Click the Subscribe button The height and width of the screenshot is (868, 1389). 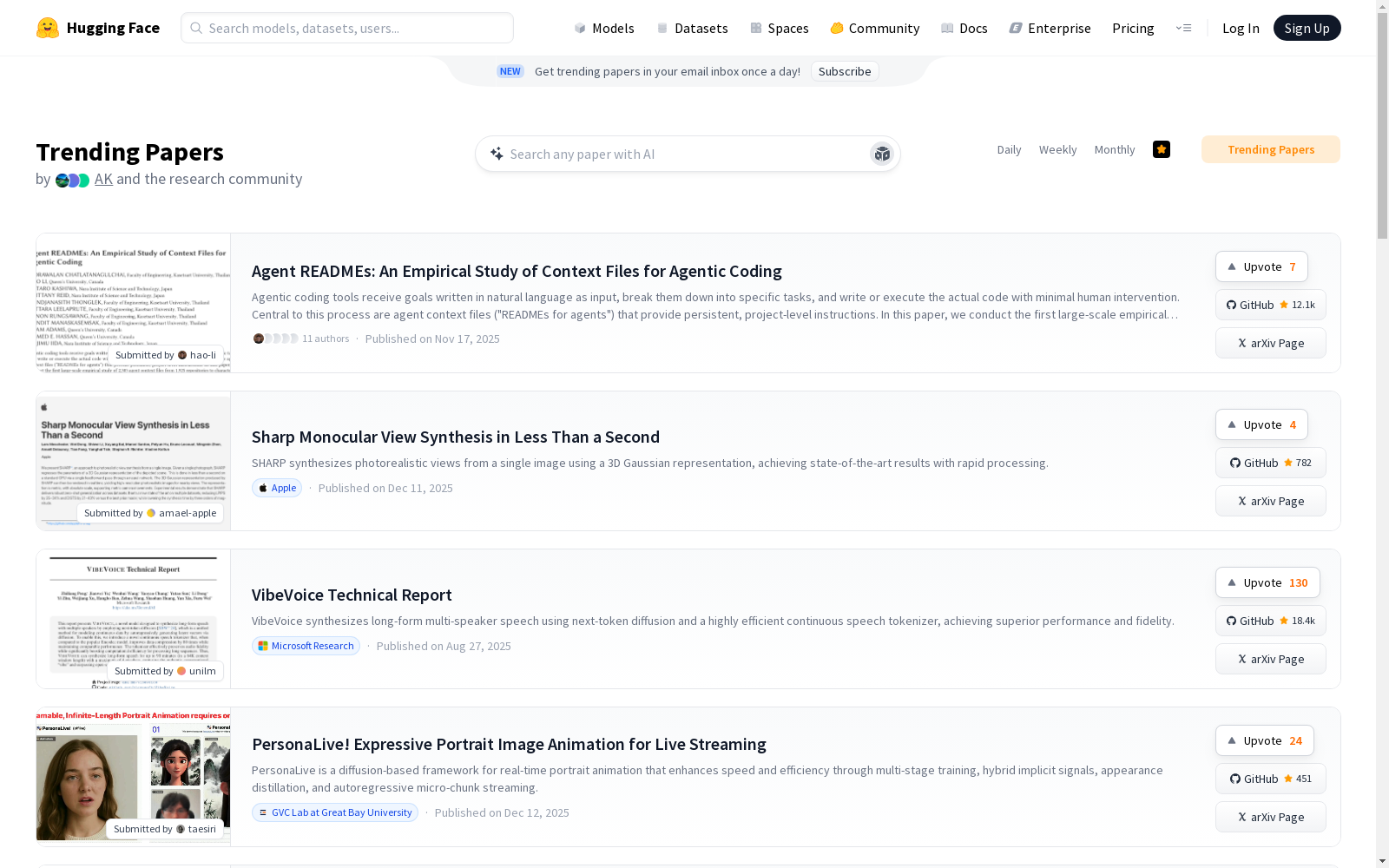(x=845, y=71)
